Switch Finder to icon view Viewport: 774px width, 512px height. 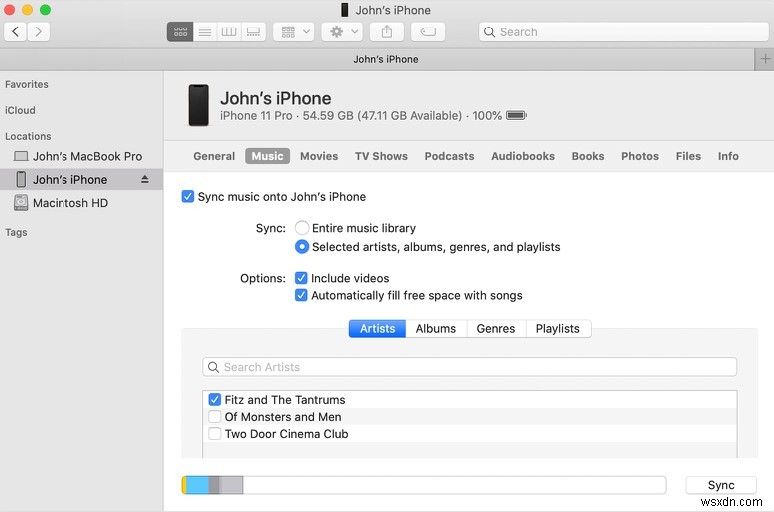[x=180, y=32]
